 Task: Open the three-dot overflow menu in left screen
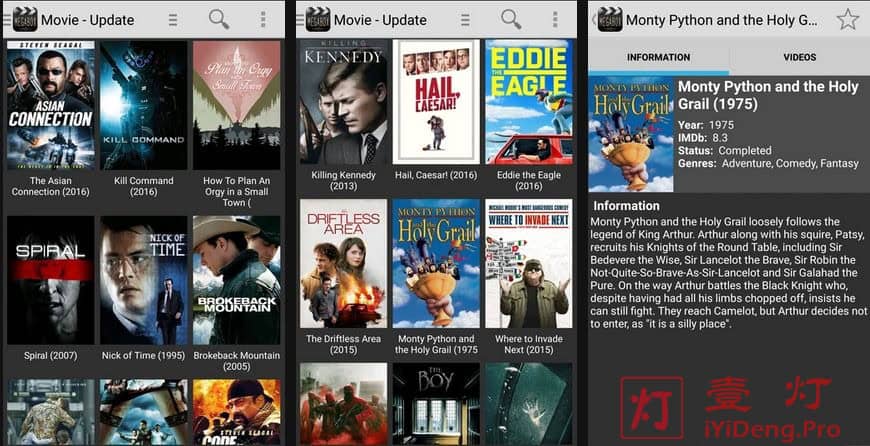click(x=263, y=19)
